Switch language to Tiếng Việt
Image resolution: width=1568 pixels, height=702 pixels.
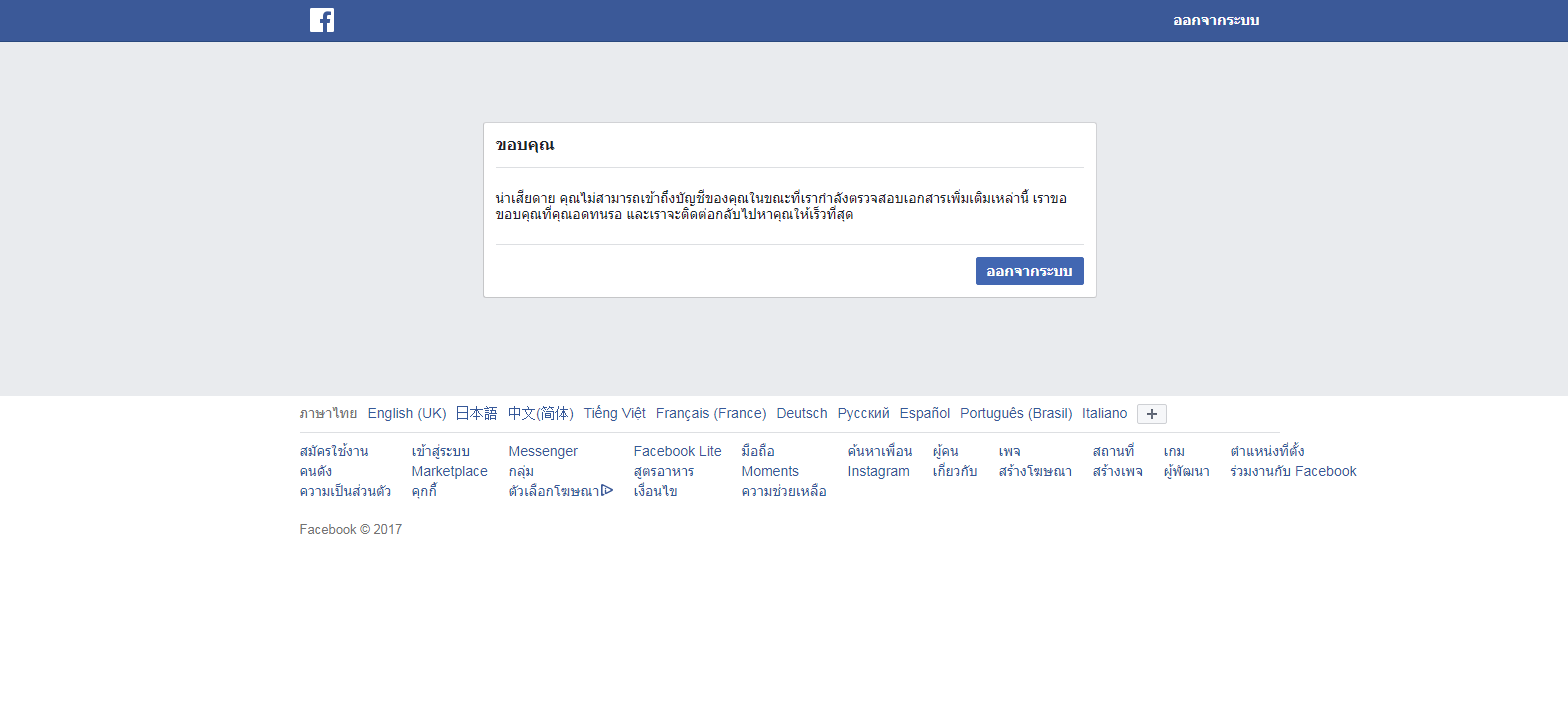point(615,413)
